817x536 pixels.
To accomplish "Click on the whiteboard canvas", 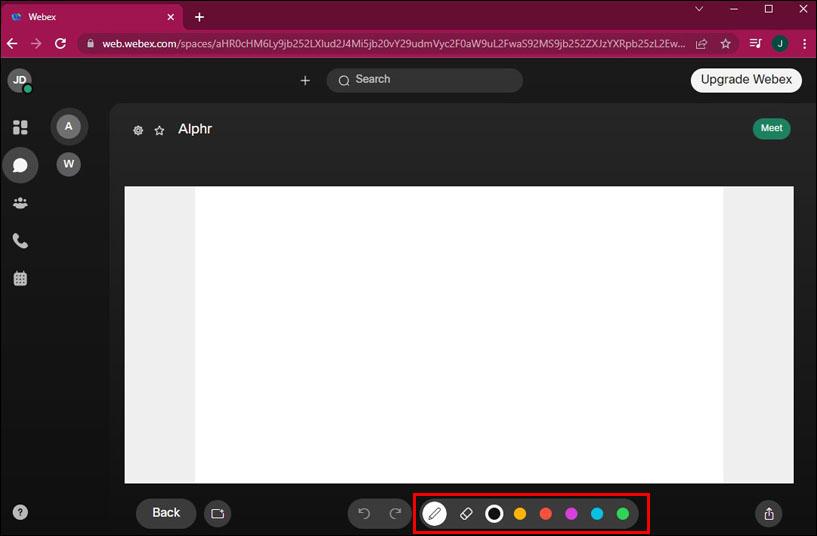I will point(459,334).
